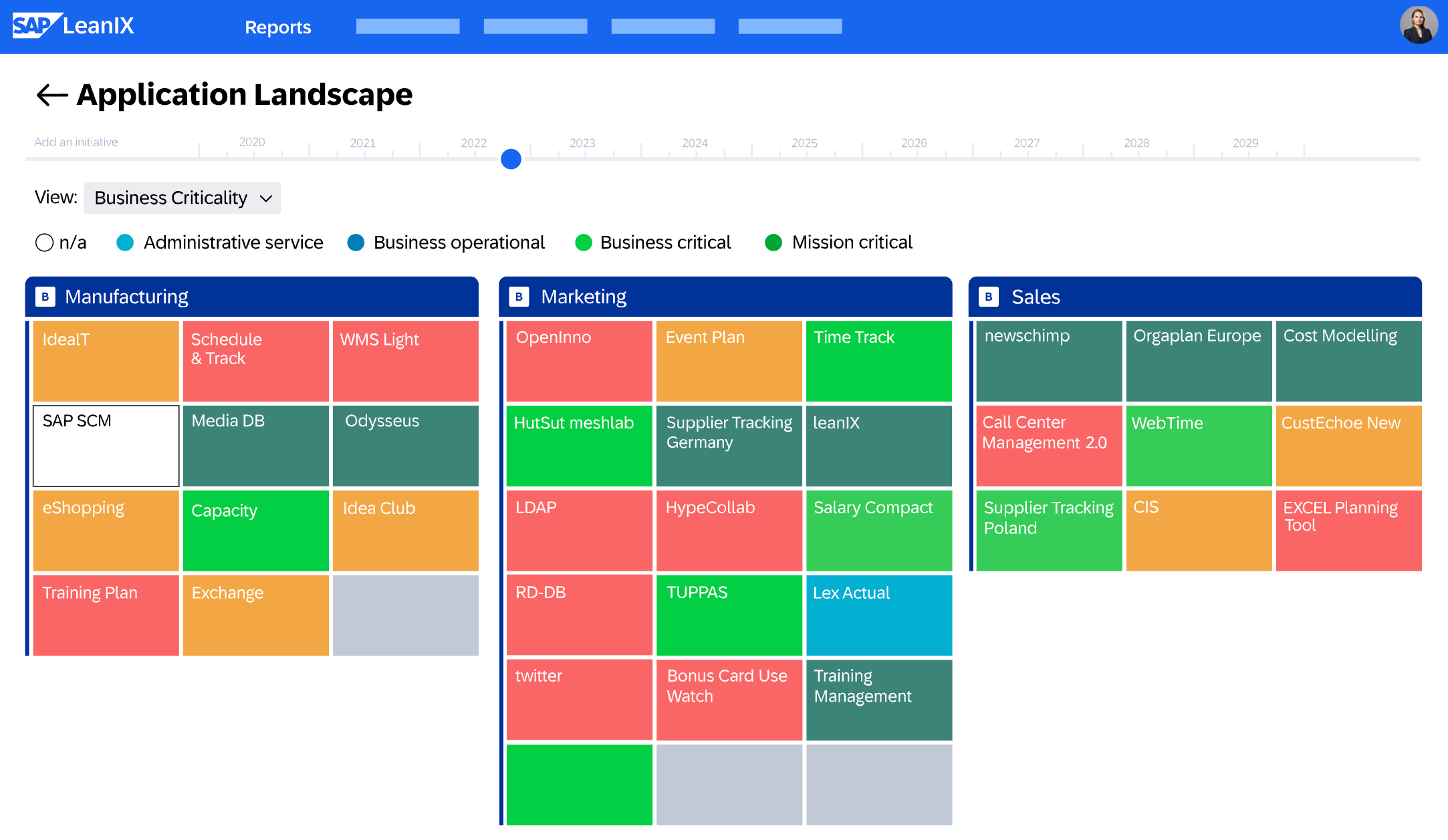Viewport: 1448px width, 840px height.
Task: Jump to 2029 on the timeline
Action: (x=1245, y=143)
